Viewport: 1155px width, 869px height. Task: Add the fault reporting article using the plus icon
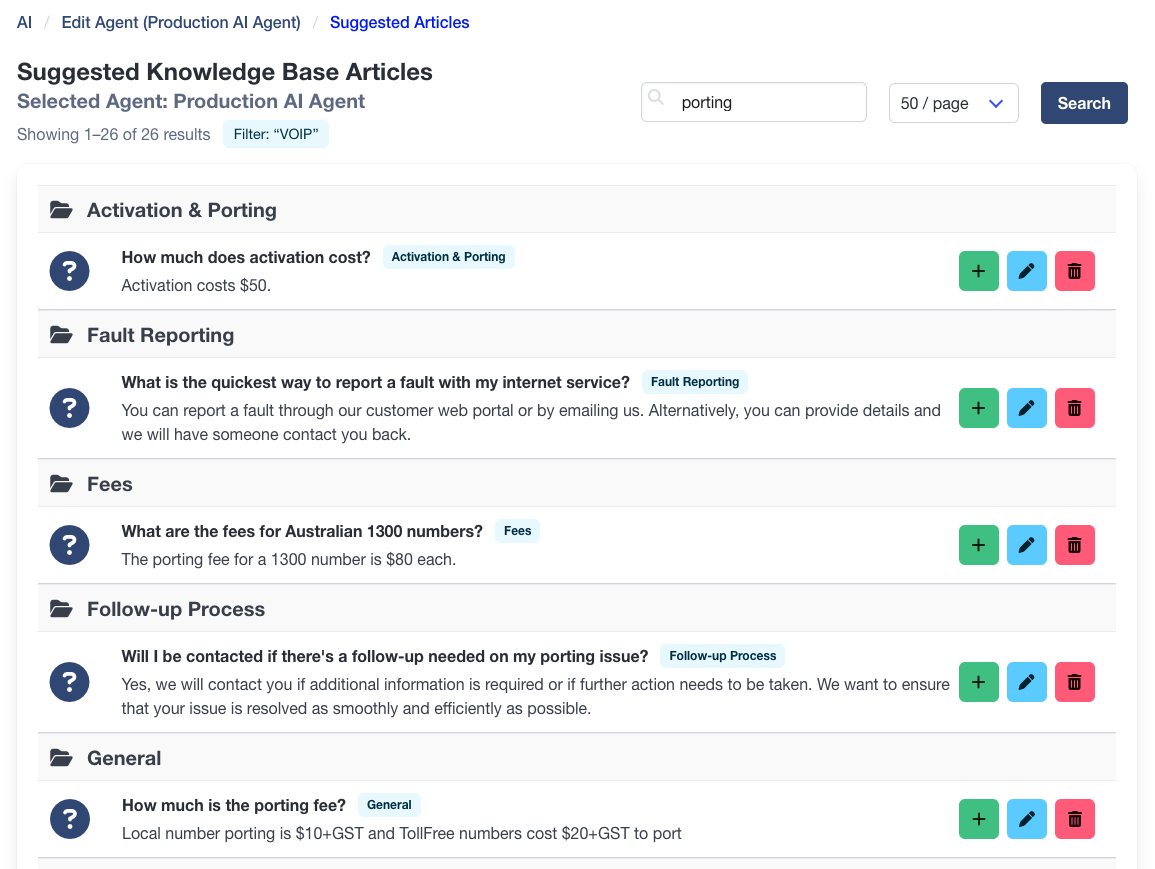(978, 407)
